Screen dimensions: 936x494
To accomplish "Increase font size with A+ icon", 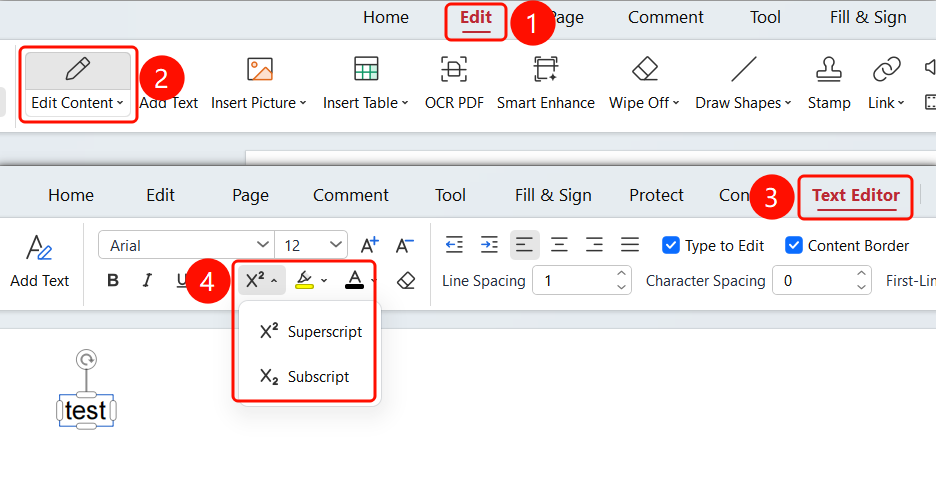I will coord(370,245).
